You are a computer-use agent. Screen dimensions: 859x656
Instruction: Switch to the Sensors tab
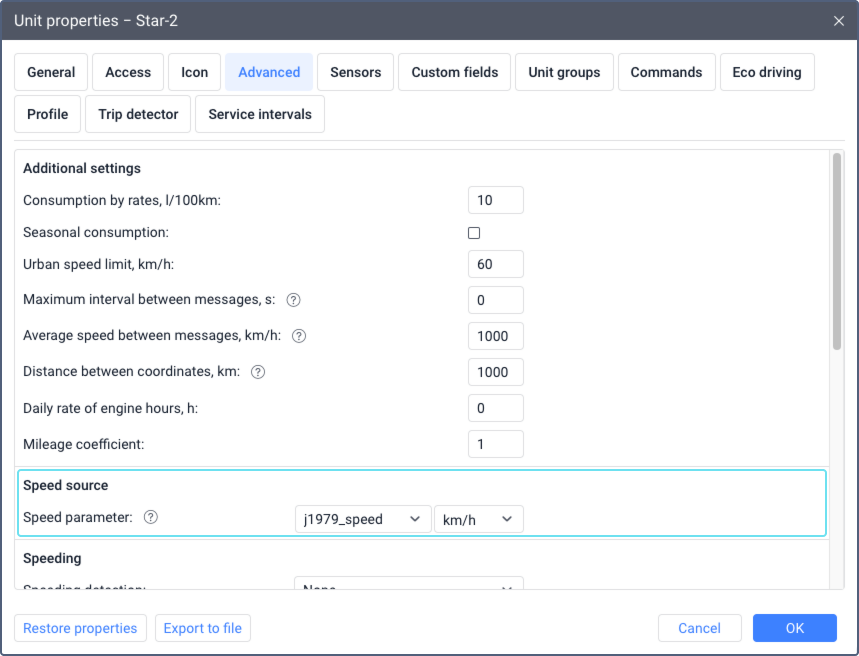pyautogui.click(x=355, y=72)
